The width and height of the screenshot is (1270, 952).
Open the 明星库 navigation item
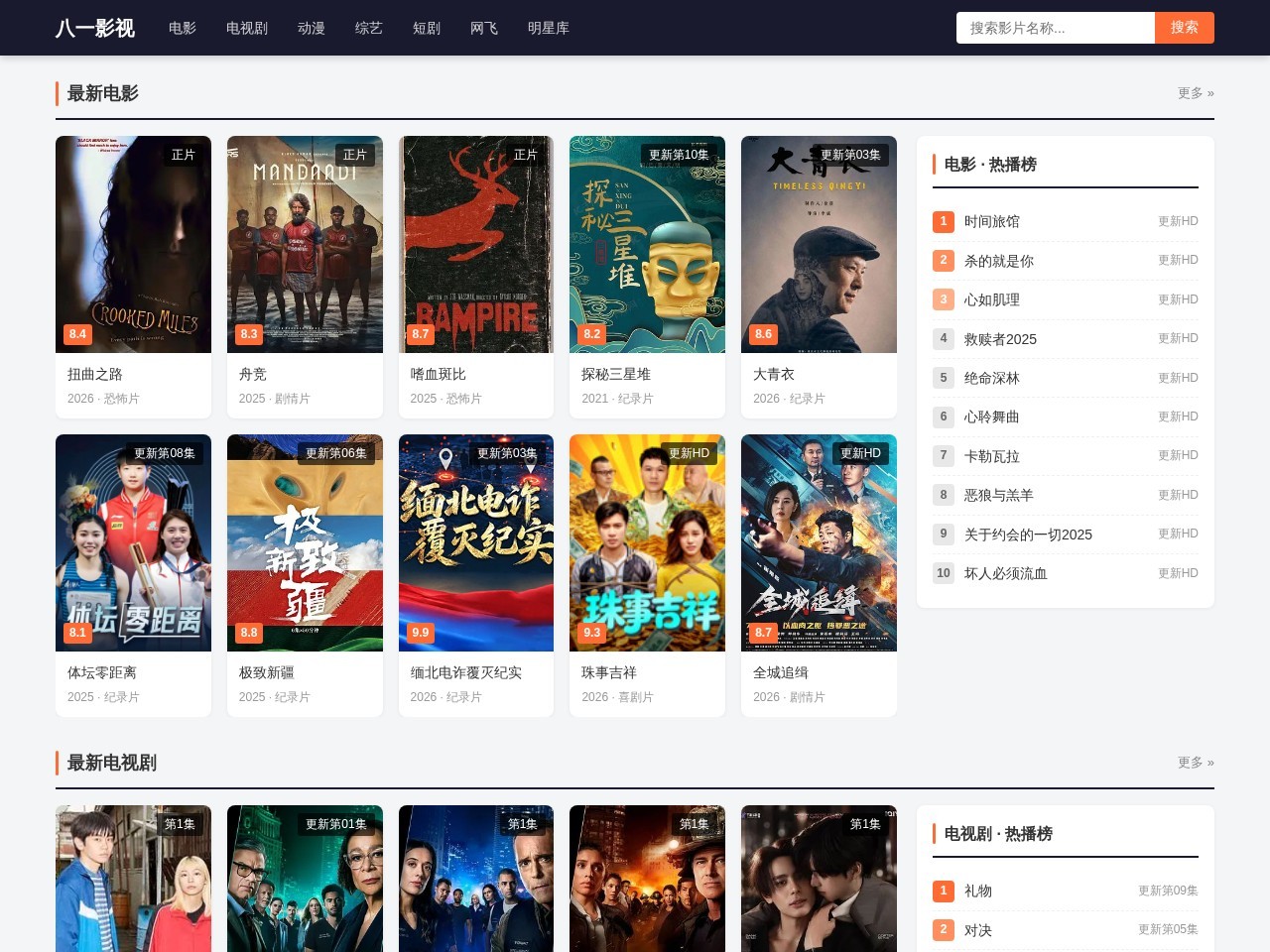click(549, 28)
